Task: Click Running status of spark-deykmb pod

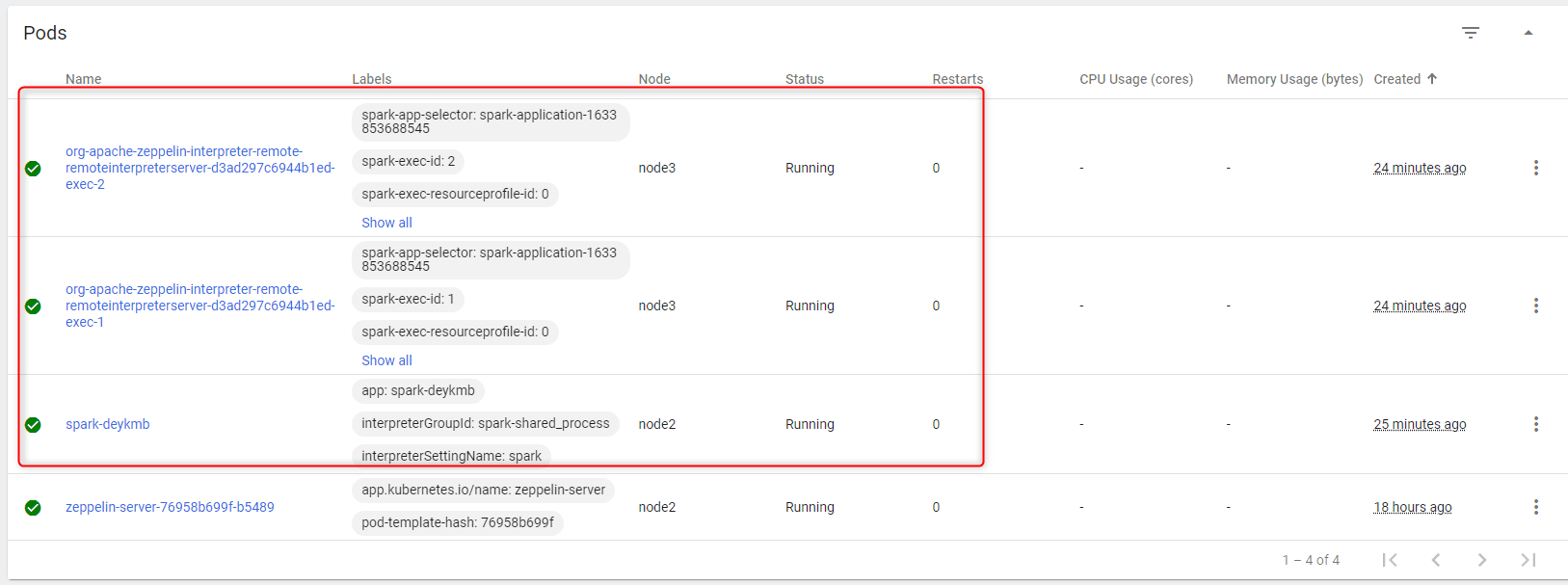Action: coord(810,424)
